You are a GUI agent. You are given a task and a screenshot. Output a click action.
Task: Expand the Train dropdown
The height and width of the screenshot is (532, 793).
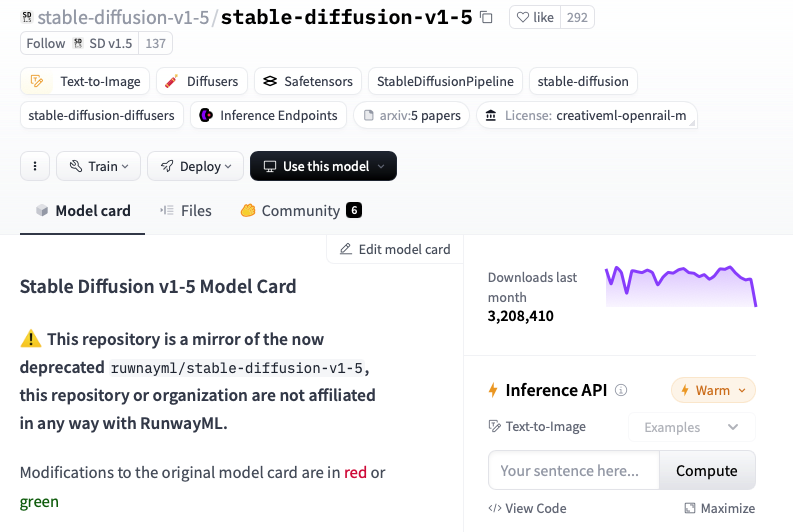tap(98, 166)
